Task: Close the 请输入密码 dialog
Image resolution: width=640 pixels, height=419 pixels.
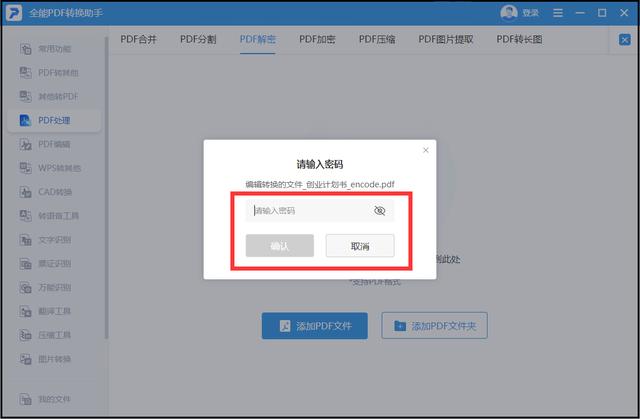Action: tap(426, 150)
